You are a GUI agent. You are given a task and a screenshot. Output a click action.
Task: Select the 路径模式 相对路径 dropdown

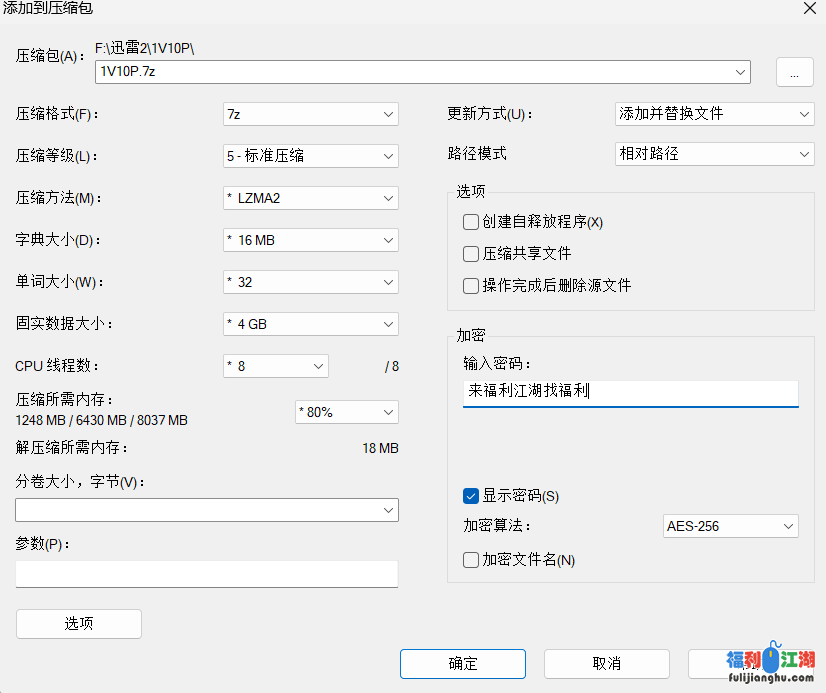point(714,154)
